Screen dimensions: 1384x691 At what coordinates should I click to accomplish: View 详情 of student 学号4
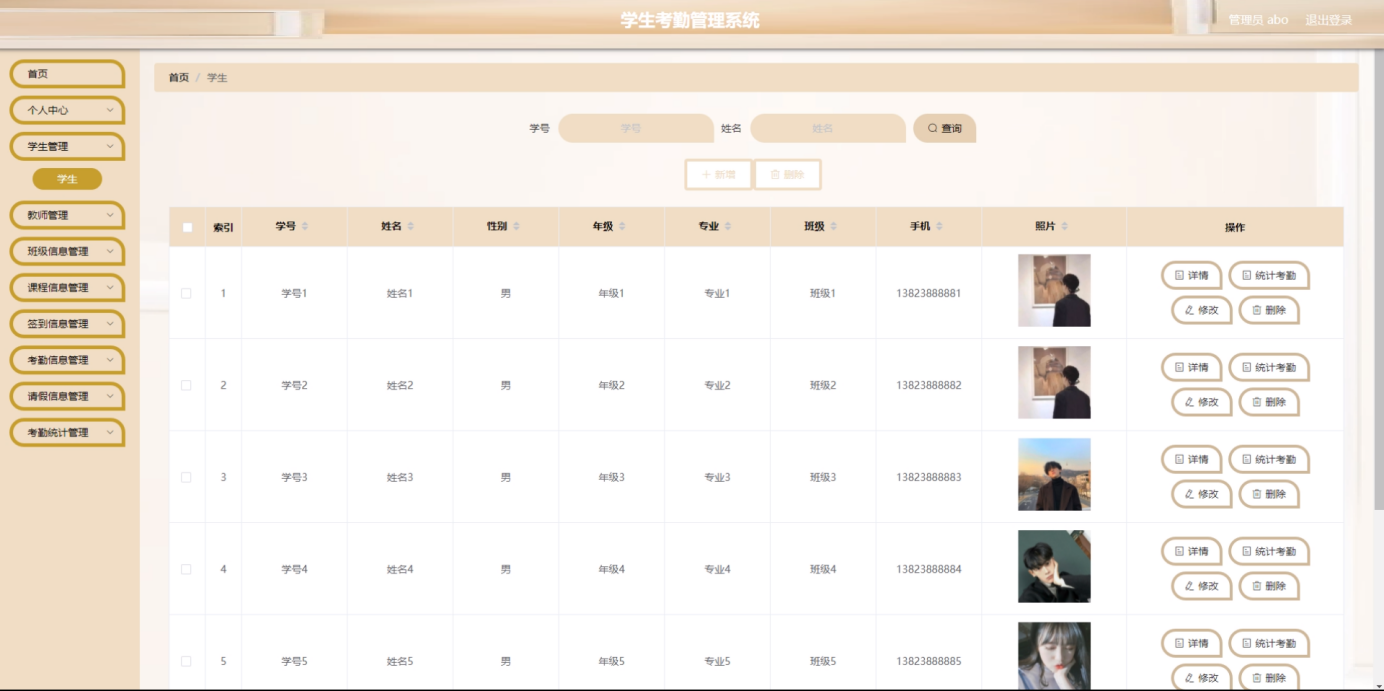1191,551
